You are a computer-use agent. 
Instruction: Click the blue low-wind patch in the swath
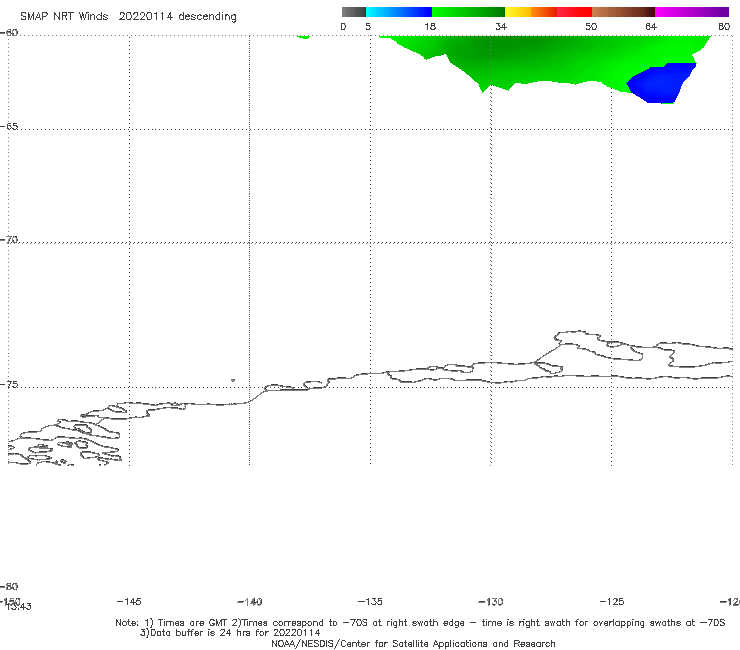[x=661, y=83]
